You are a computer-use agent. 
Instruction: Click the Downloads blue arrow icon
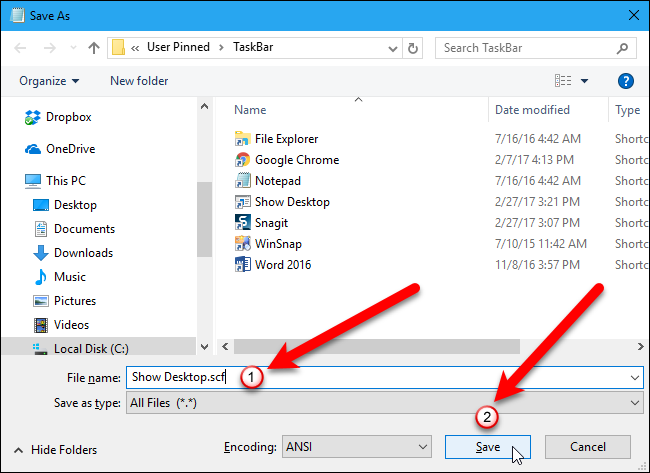pyautogui.click(x=41, y=253)
